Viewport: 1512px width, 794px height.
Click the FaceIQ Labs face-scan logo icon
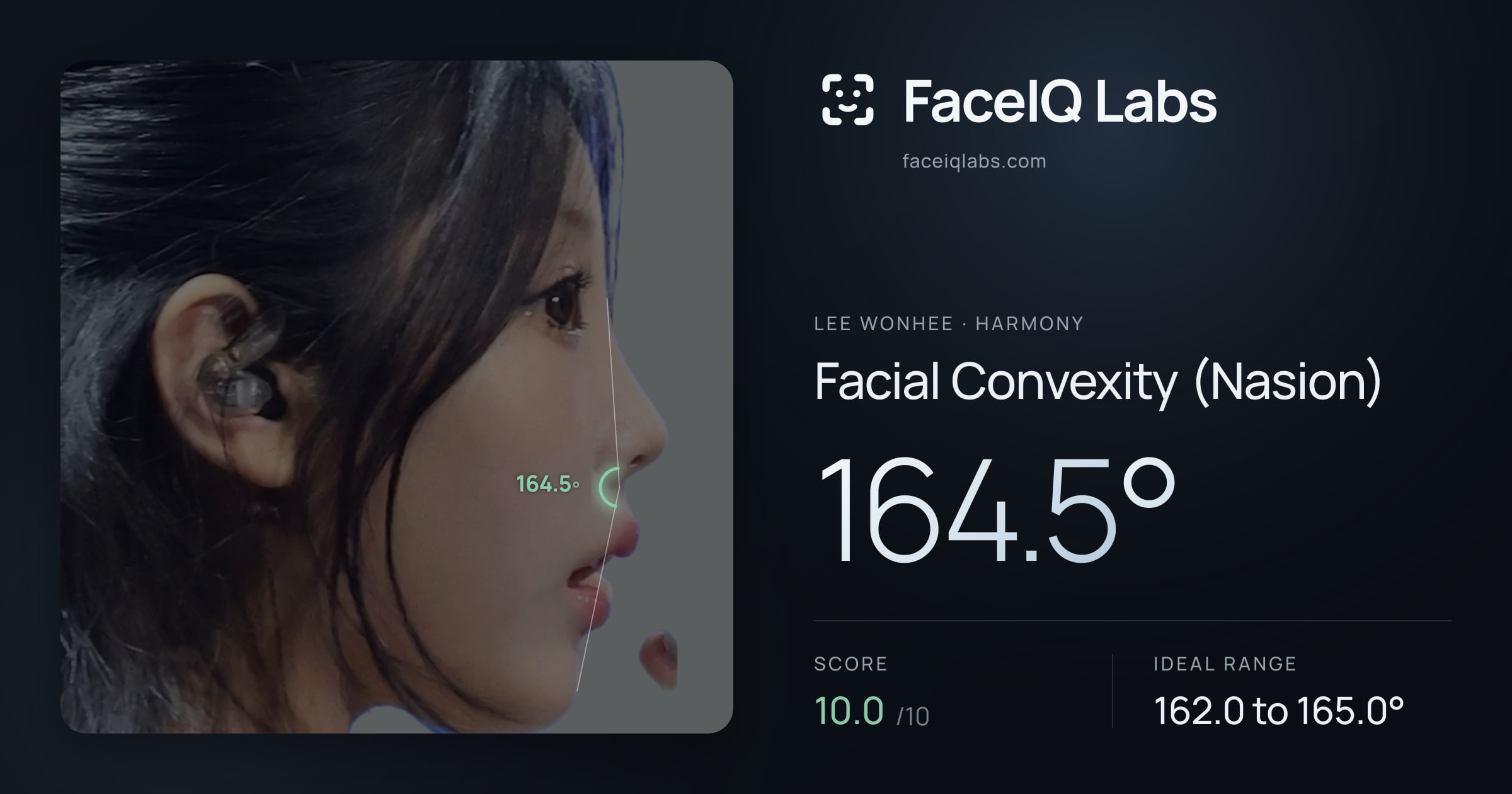pos(848,100)
